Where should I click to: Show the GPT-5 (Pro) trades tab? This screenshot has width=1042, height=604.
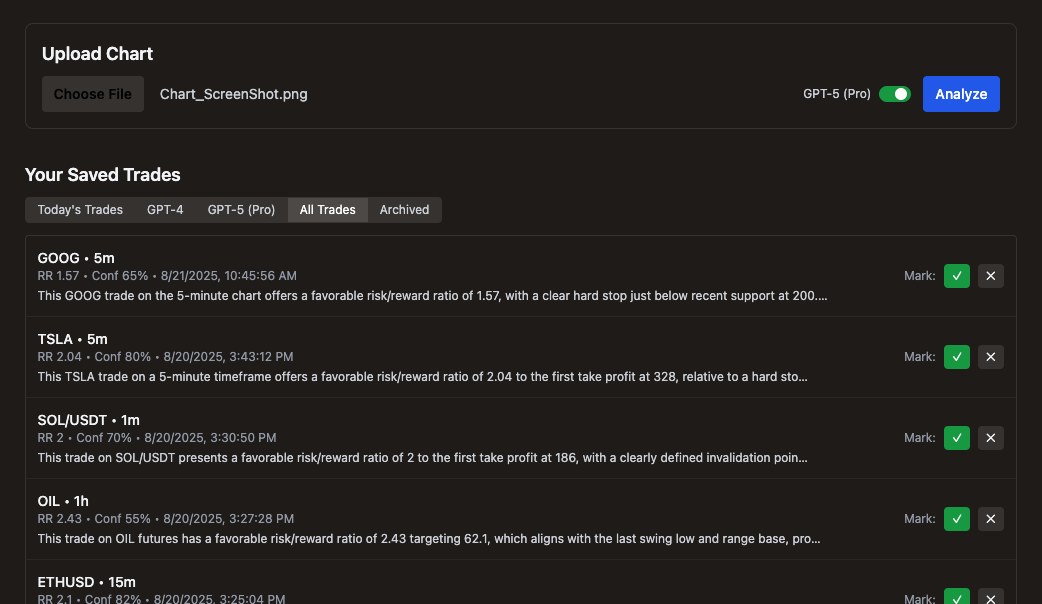click(x=241, y=210)
